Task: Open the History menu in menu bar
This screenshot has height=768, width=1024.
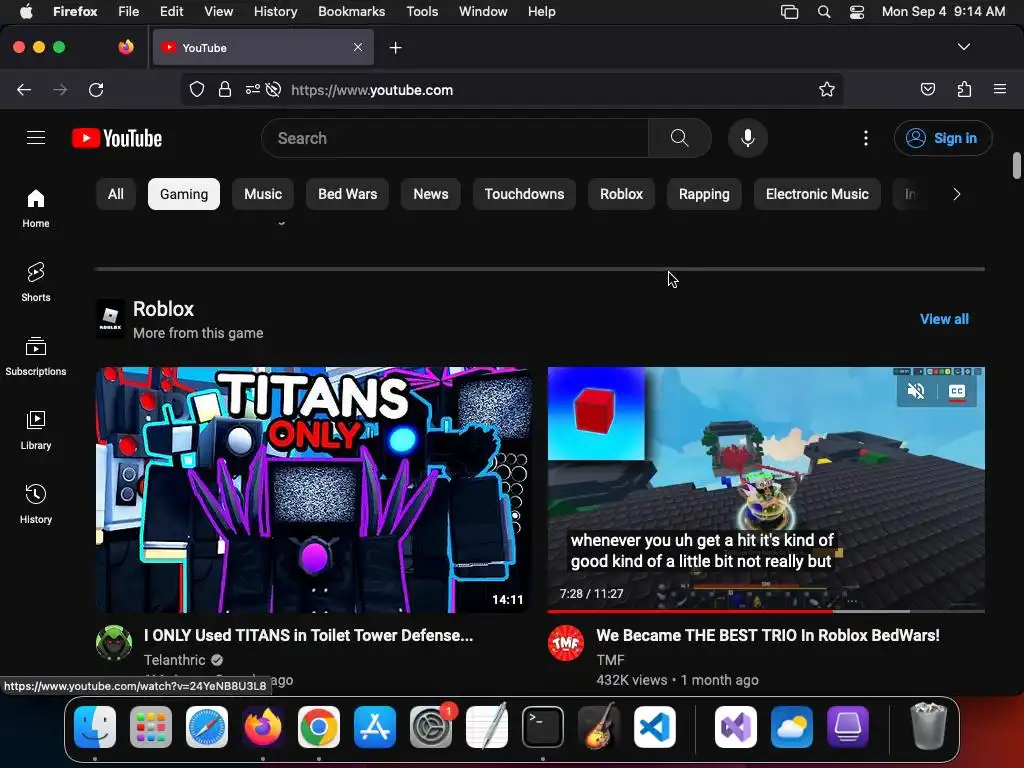Action: coord(276,11)
